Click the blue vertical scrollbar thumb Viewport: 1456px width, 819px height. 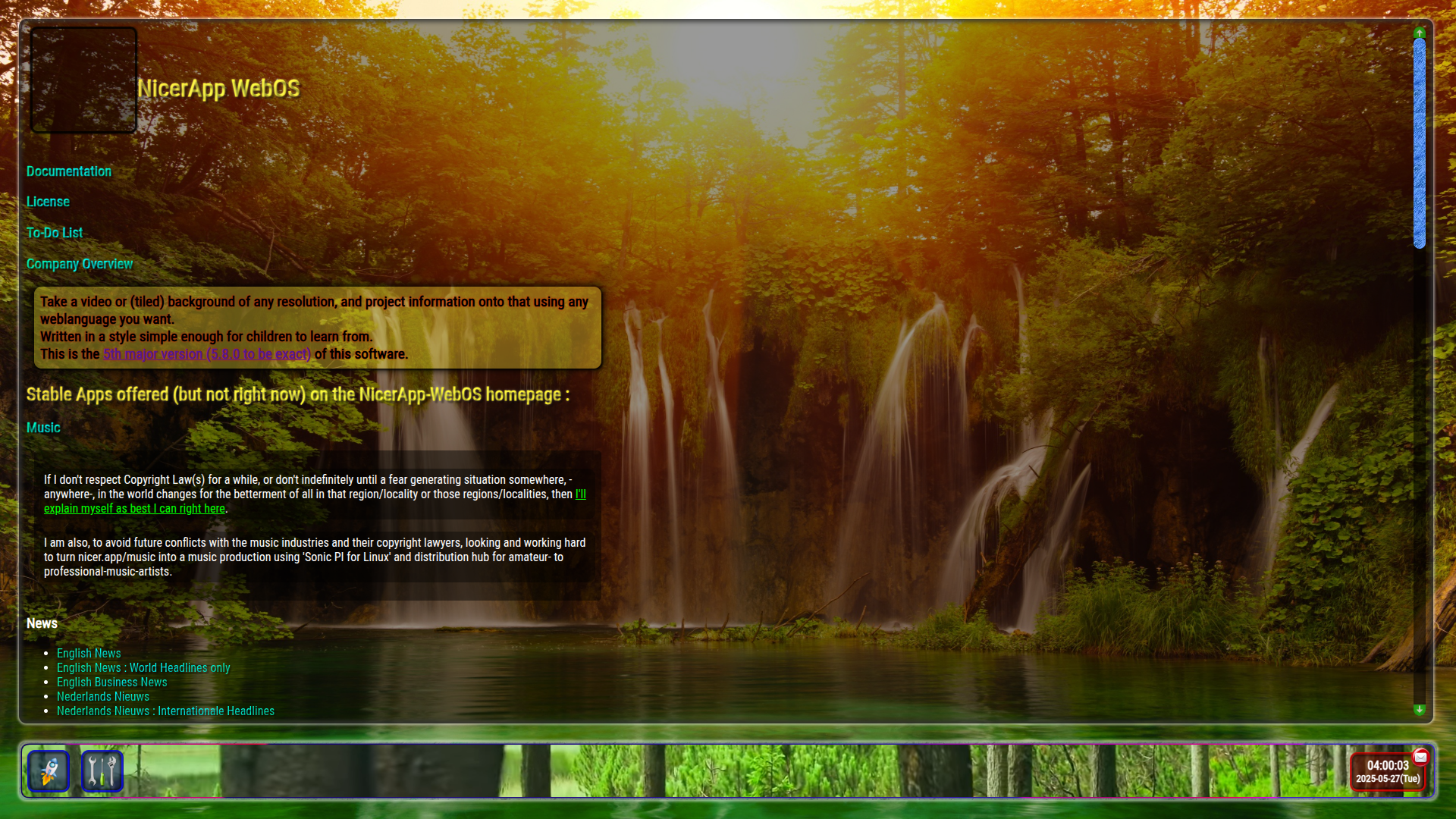[1420, 143]
